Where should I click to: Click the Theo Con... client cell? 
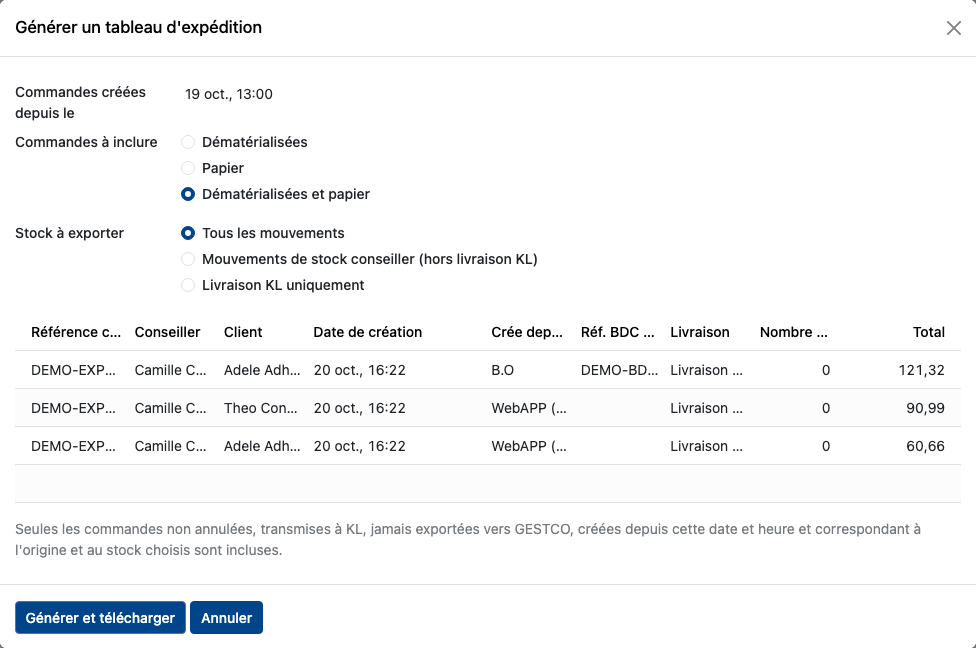tap(261, 408)
